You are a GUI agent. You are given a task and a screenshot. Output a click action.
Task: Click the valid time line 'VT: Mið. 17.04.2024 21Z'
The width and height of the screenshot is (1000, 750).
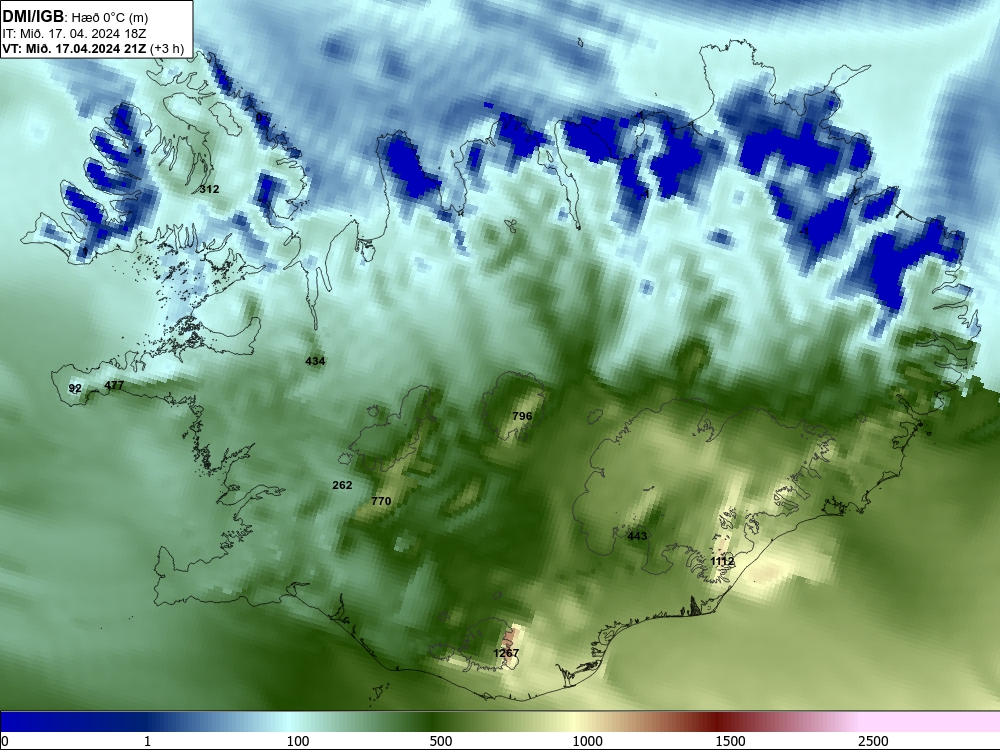[x=74, y=48]
